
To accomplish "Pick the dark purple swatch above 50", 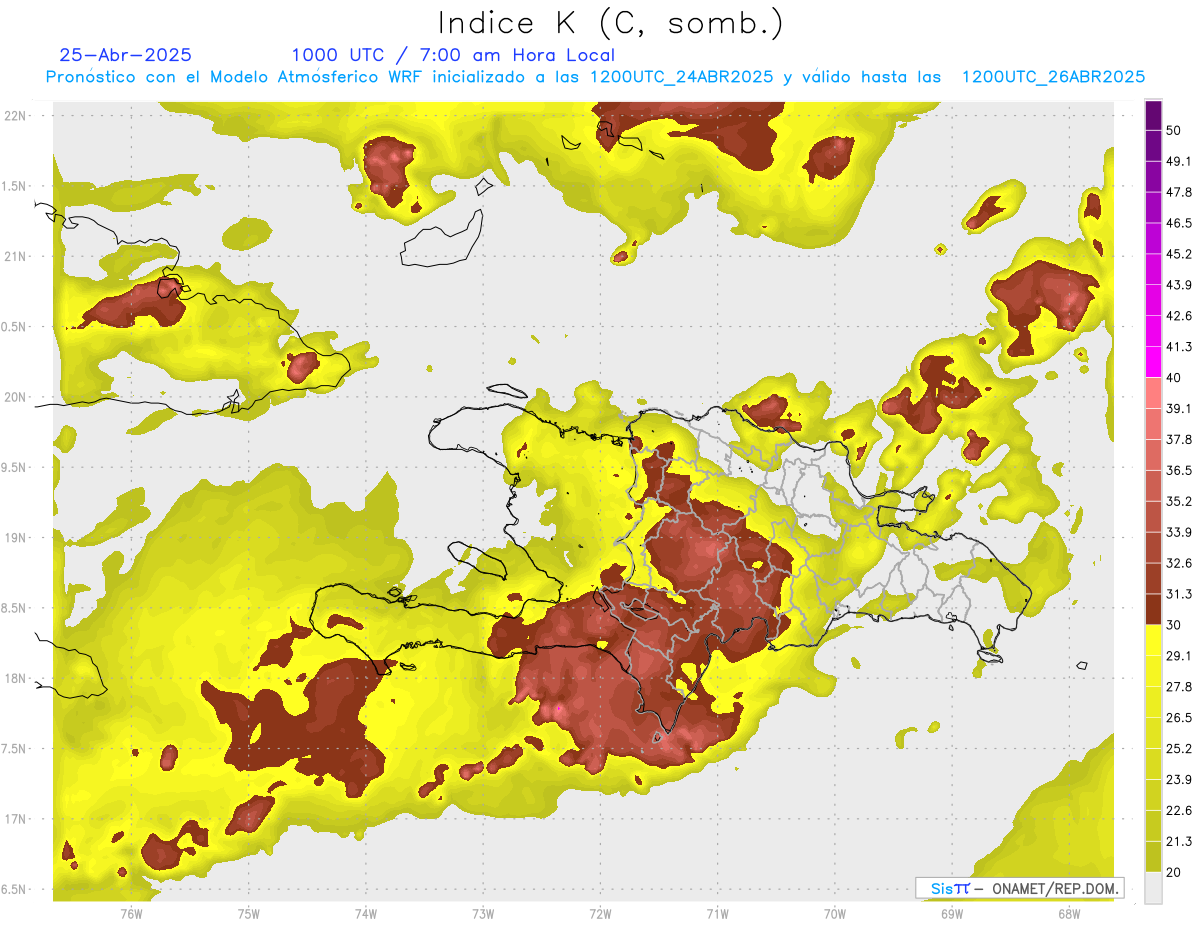I will tap(1153, 115).
